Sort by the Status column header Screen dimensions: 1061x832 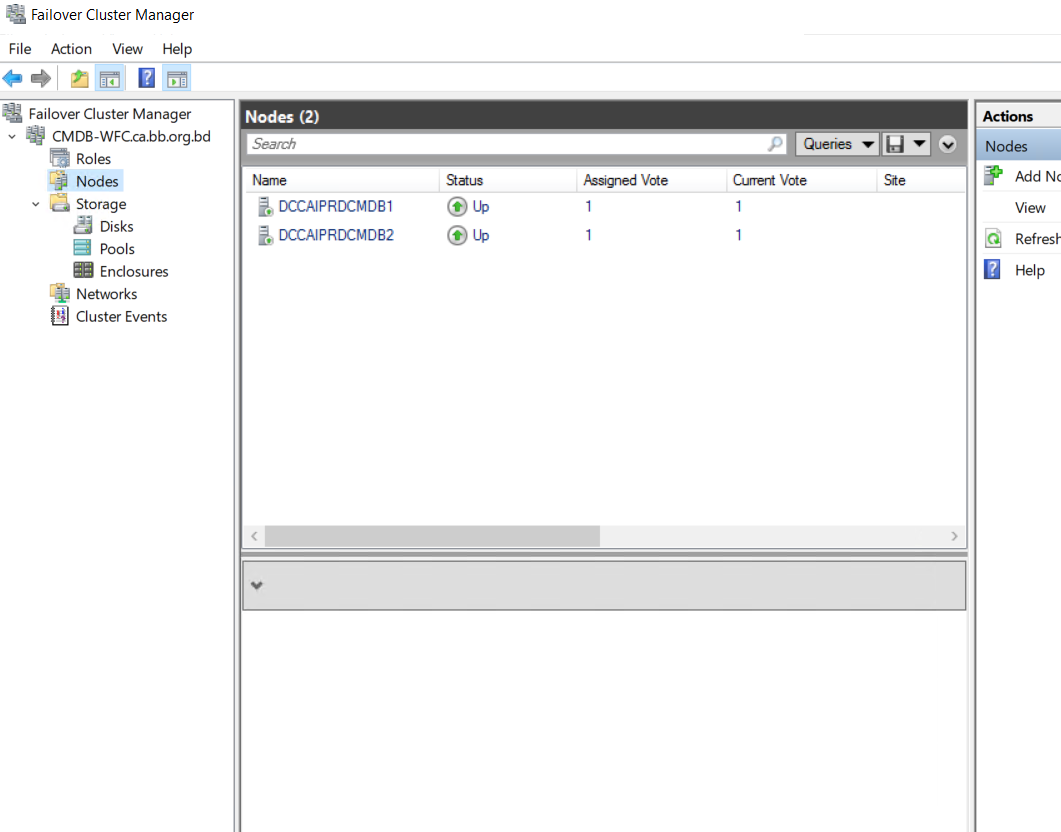coord(507,180)
